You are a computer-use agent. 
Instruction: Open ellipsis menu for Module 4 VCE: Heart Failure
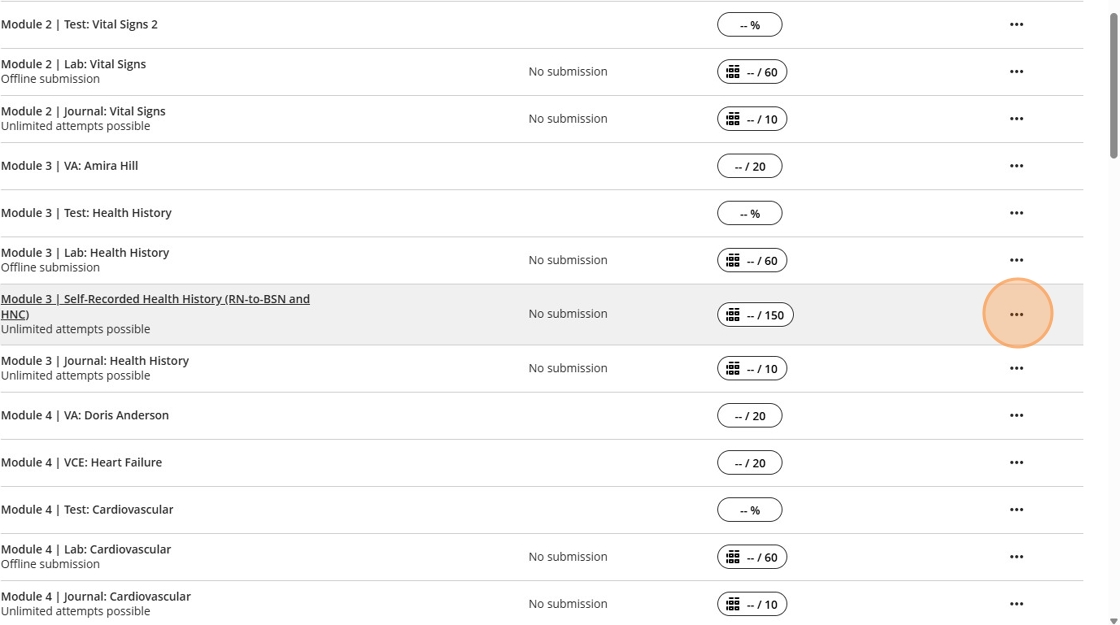pyautogui.click(x=1016, y=463)
